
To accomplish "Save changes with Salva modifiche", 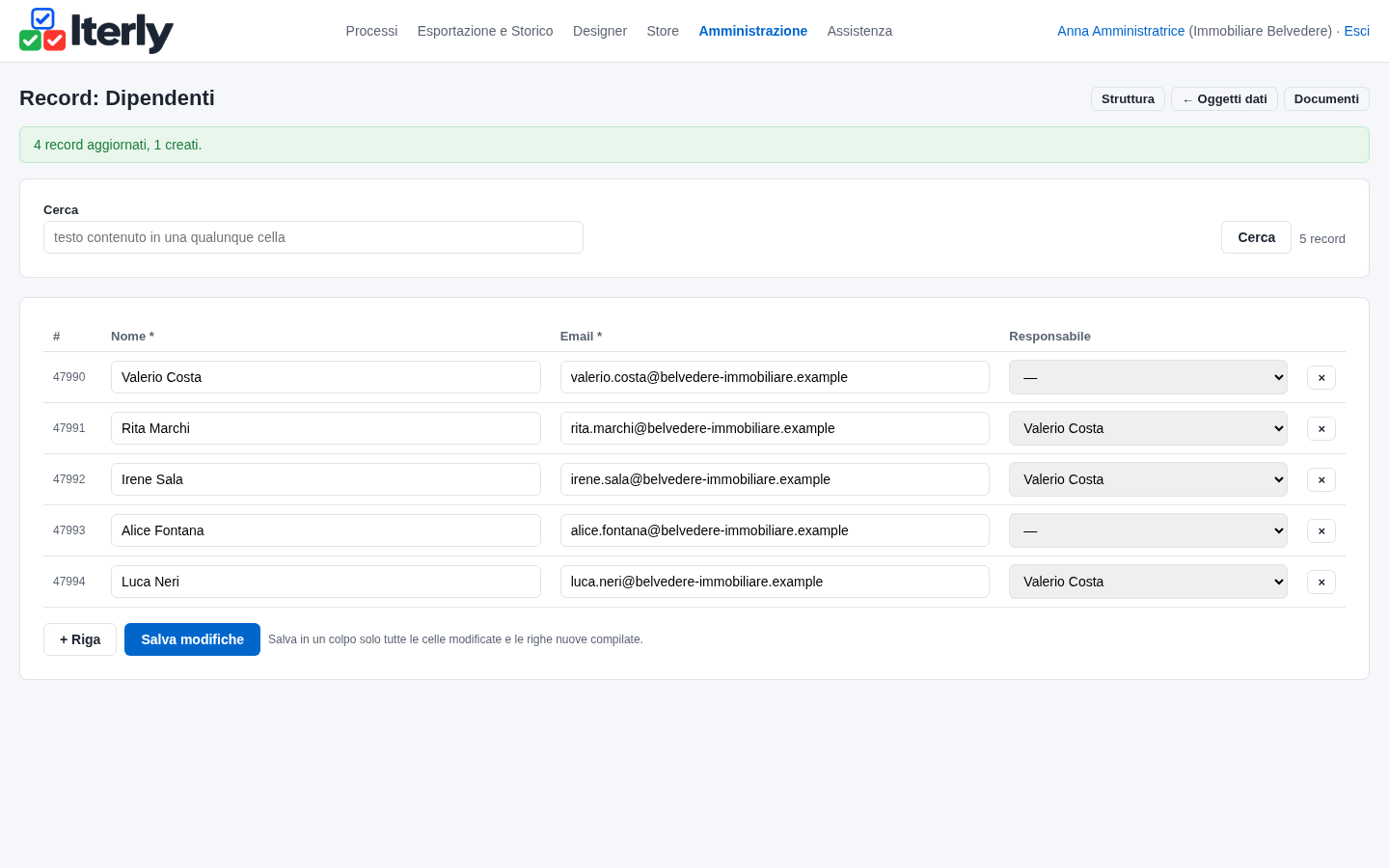I will (192, 639).
